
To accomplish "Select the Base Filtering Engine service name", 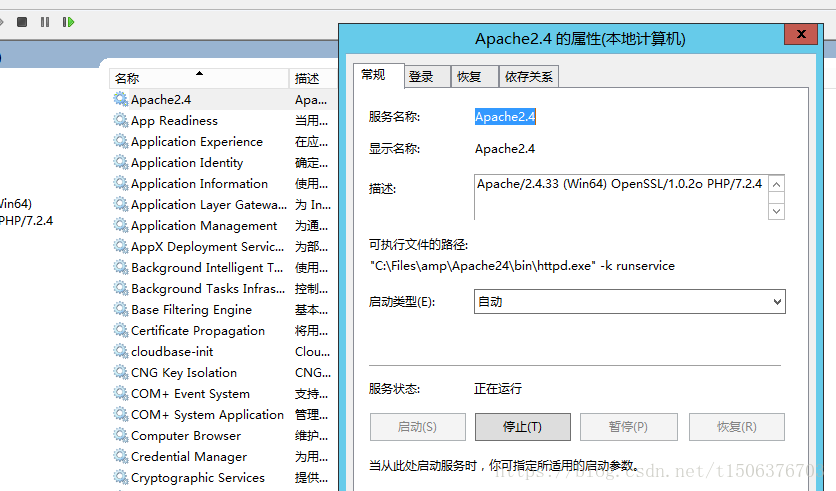I will 191,310.
